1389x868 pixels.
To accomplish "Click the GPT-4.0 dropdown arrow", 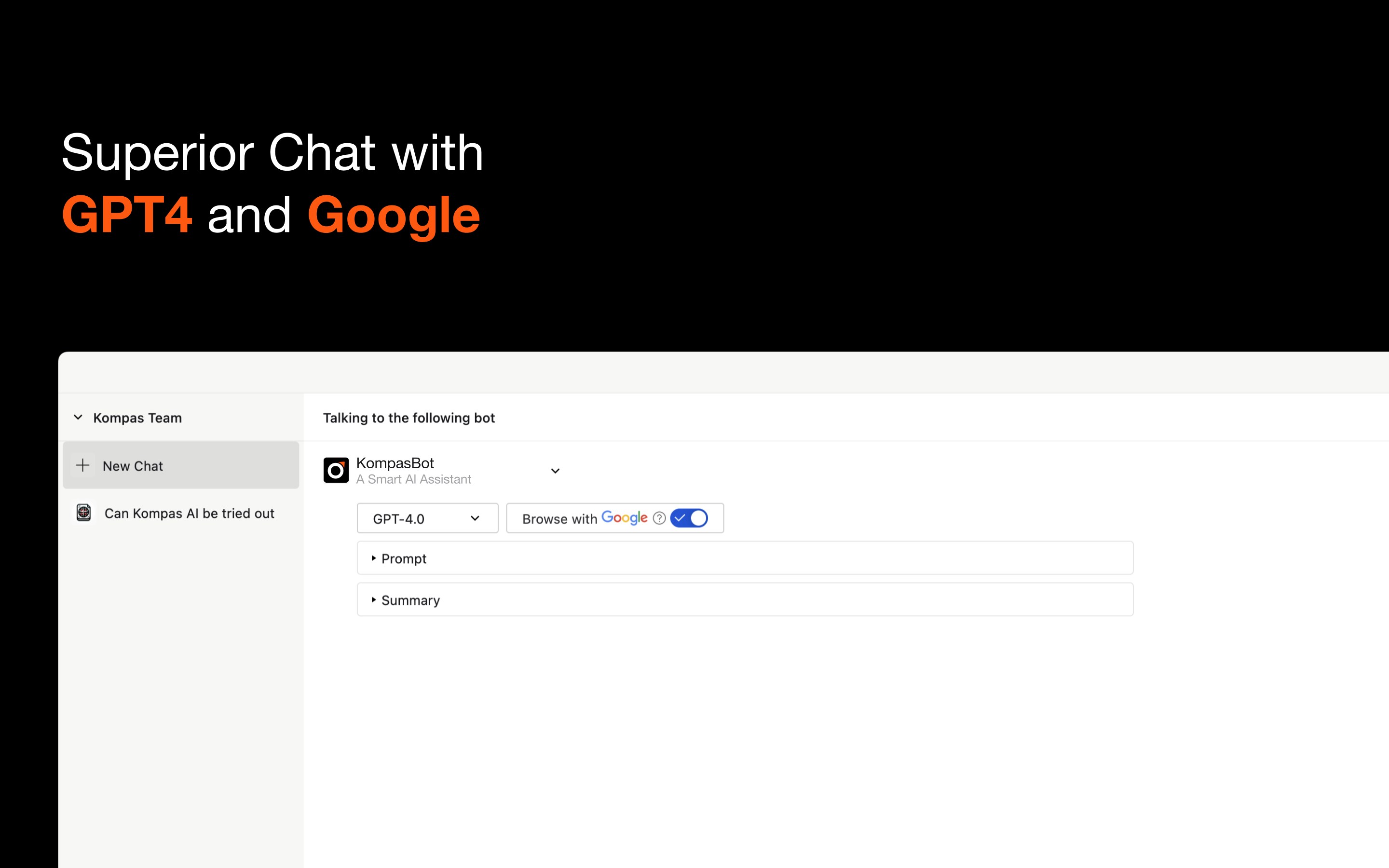I will pos(475,518).
